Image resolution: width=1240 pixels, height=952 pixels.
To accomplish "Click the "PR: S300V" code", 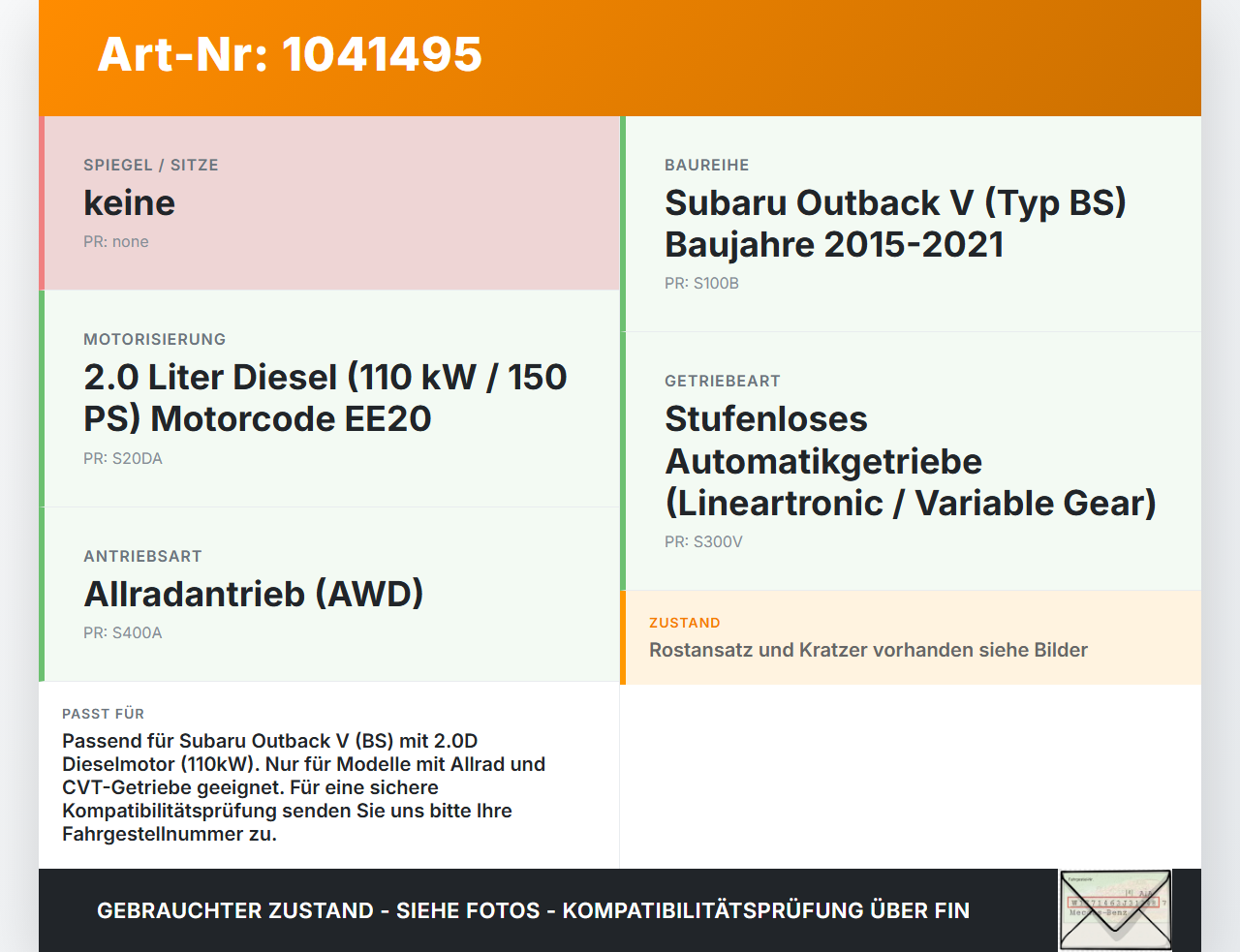I will pos(704,542).
